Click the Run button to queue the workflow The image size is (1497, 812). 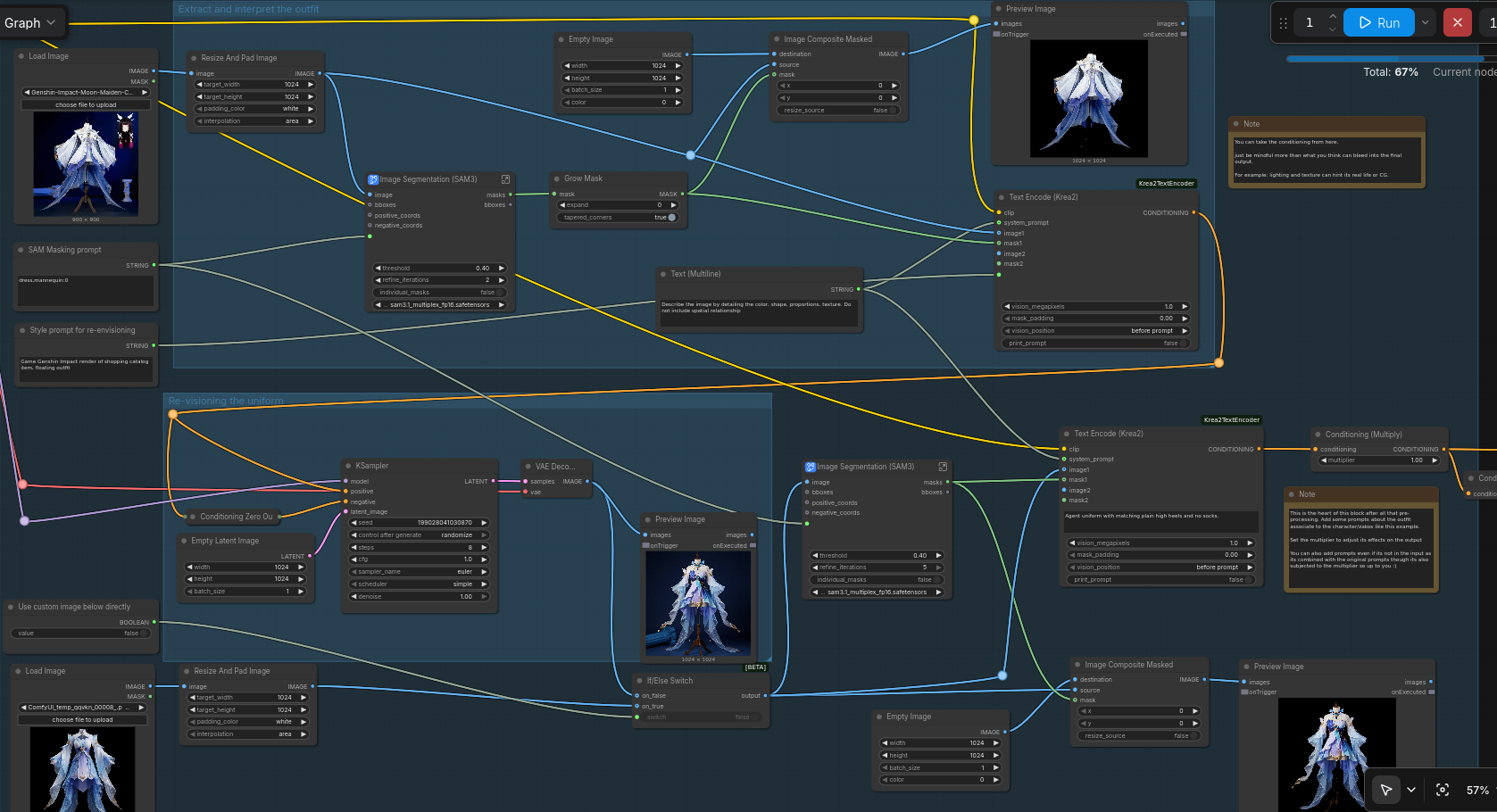point(1379,23)
